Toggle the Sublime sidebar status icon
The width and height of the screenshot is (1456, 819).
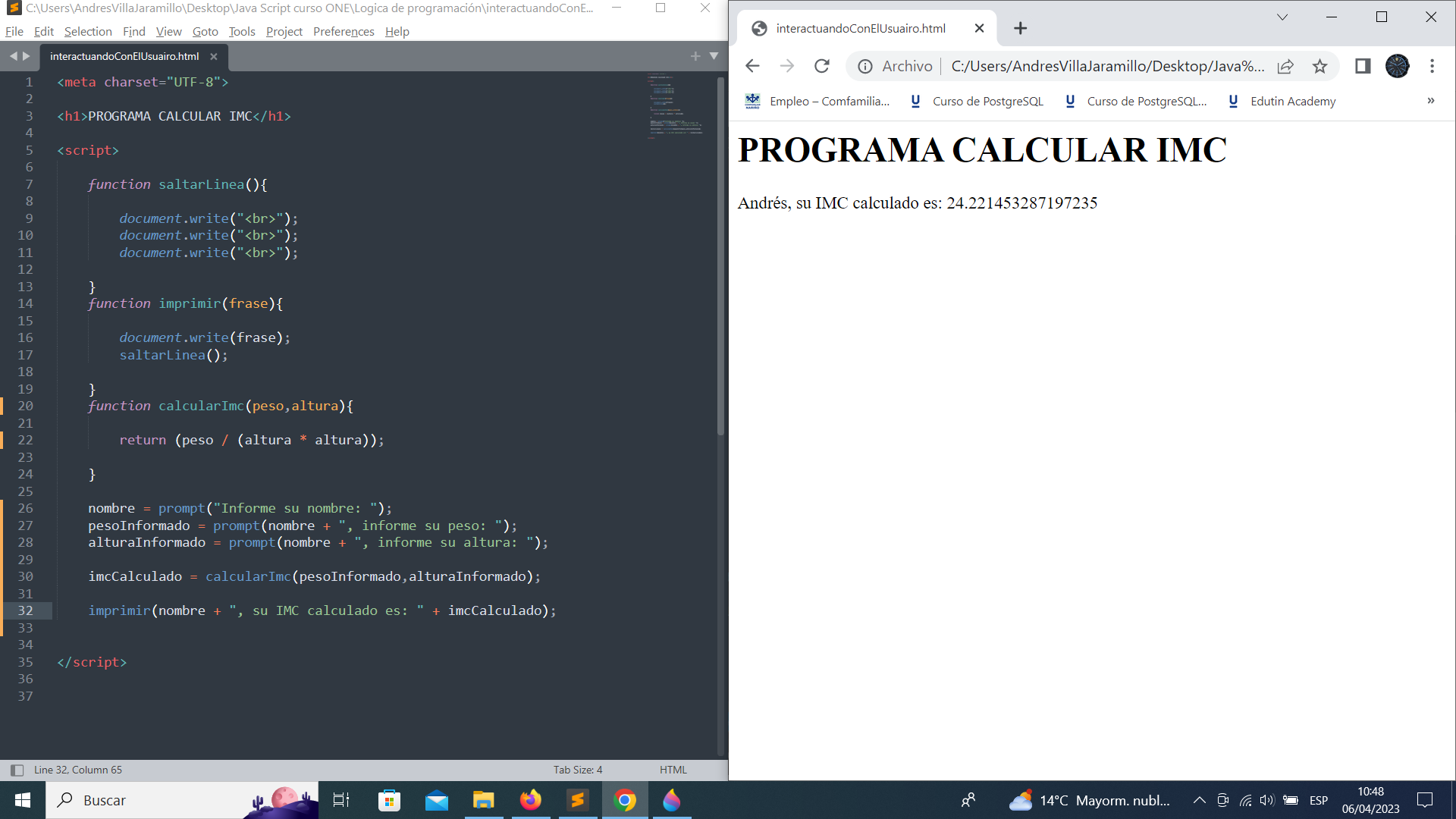pos(17,770)
